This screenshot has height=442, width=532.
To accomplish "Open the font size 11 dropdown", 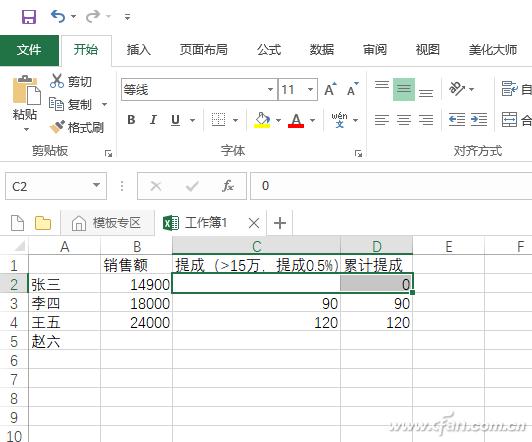I will pos(310,90).
